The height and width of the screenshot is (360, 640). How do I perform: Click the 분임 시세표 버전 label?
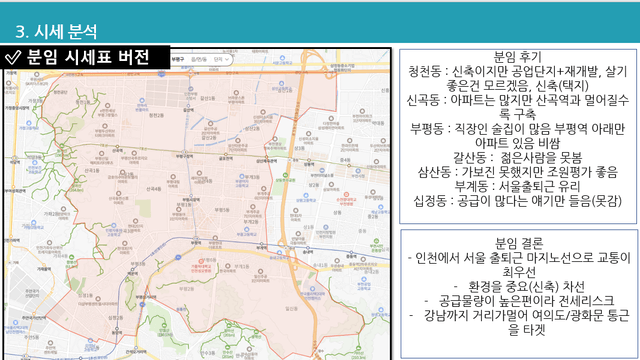pyautogui.click(x=88, y=57)
